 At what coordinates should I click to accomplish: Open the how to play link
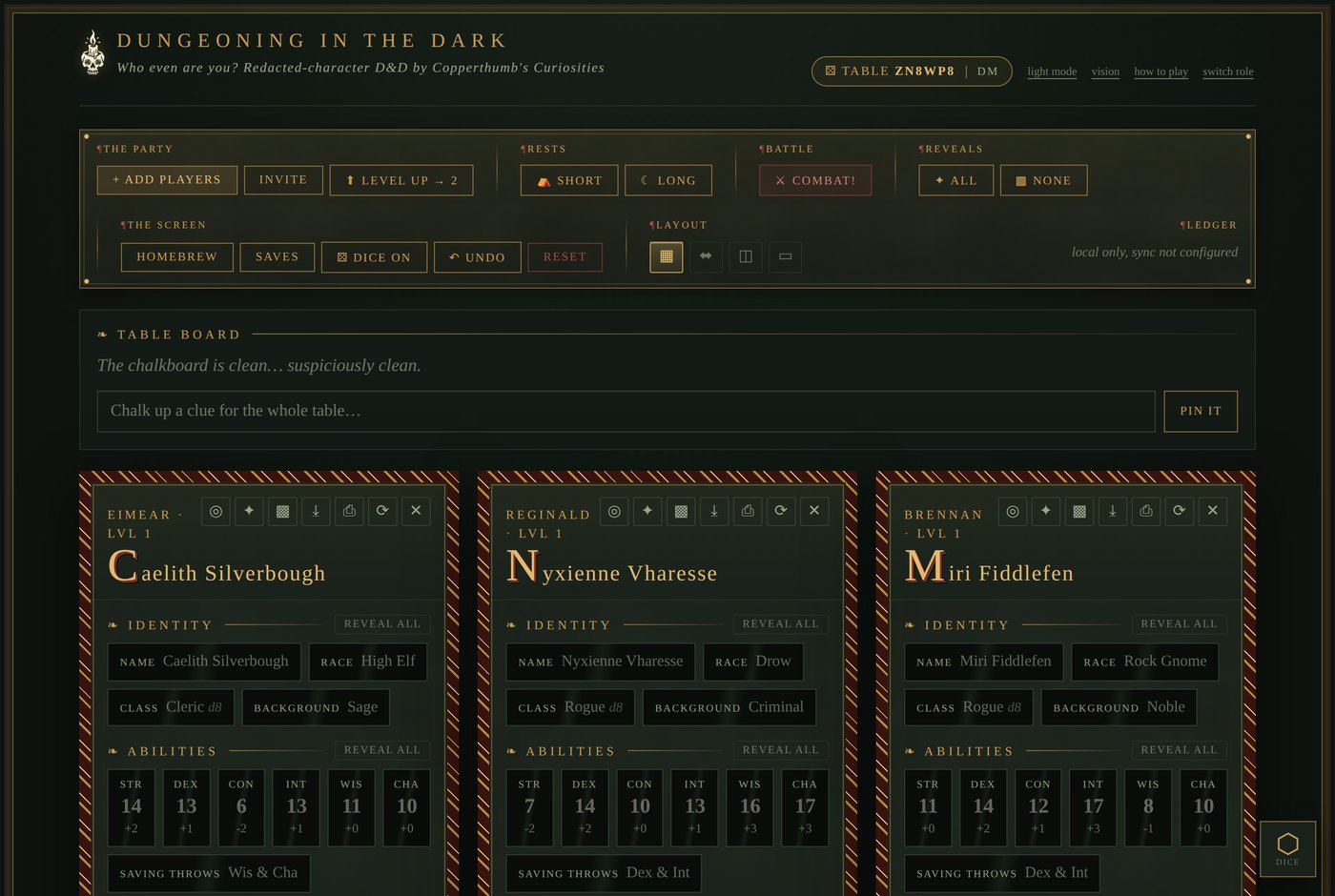pos(1160,71)
